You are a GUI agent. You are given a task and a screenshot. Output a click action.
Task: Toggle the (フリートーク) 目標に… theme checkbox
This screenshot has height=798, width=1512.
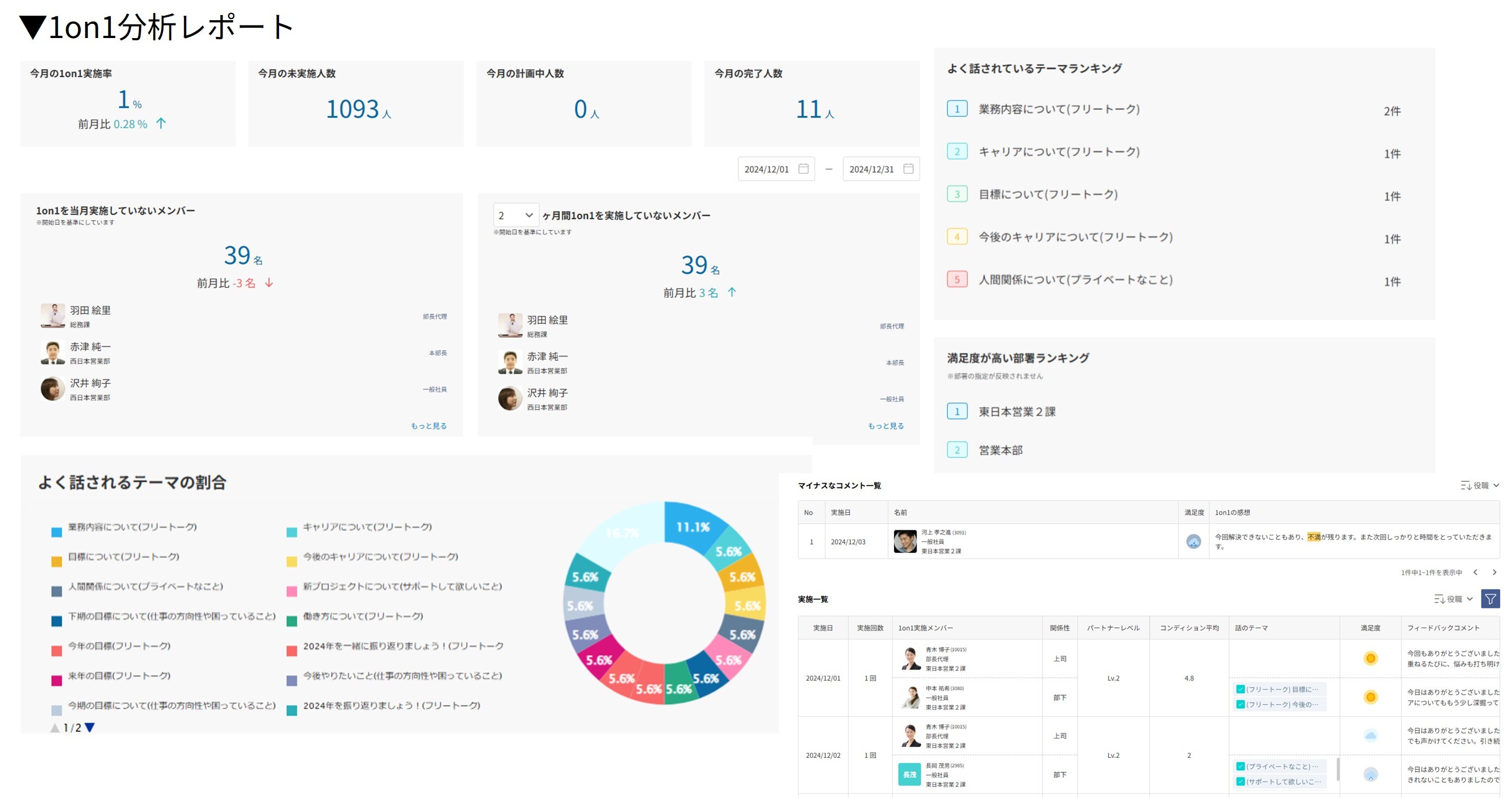coord(1240,689)
